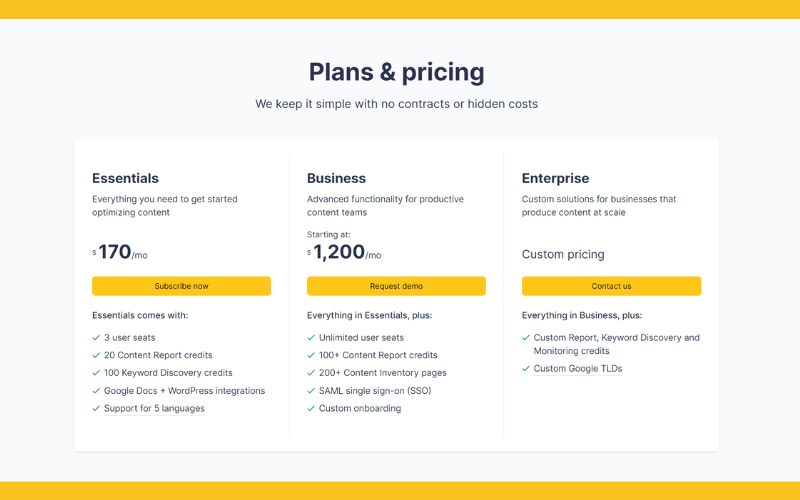This screenshot has height=500, width=800.
Task: Click checkmark next to 3 user seats
Action: click(x=96, y=338)
